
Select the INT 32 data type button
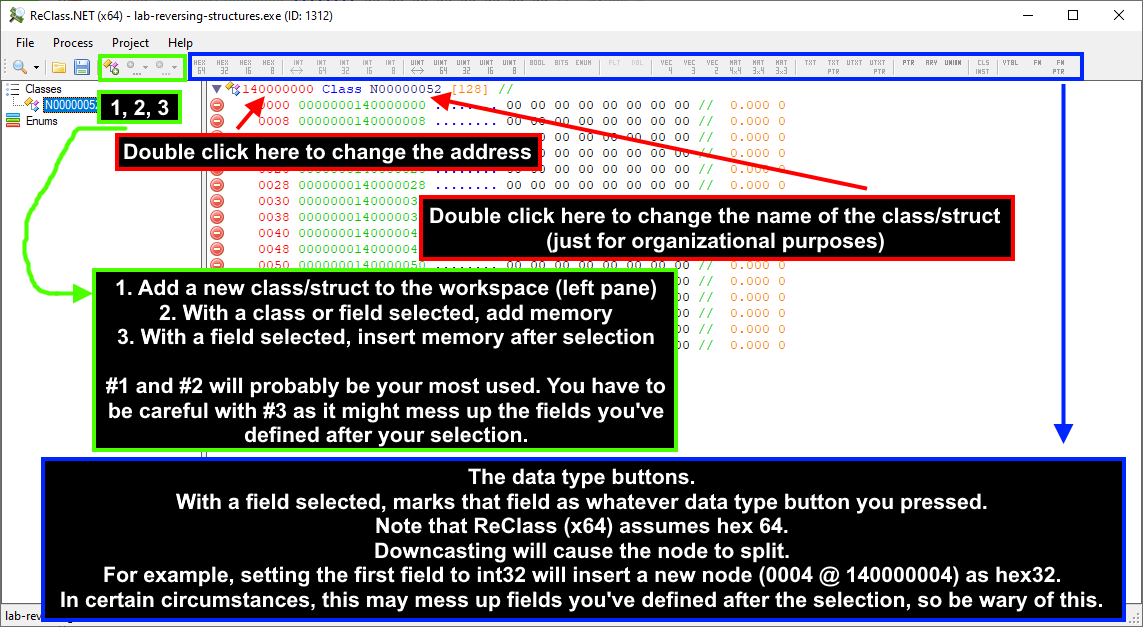345,67
